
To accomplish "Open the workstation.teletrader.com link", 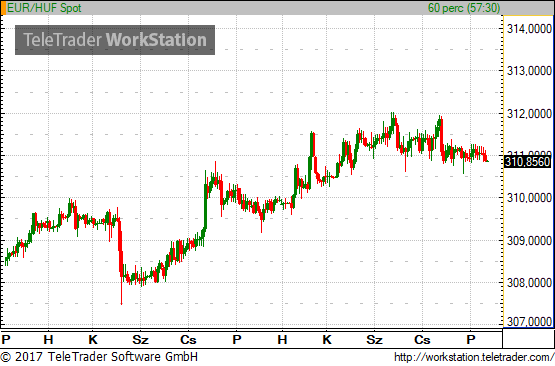I will (474, 357).
